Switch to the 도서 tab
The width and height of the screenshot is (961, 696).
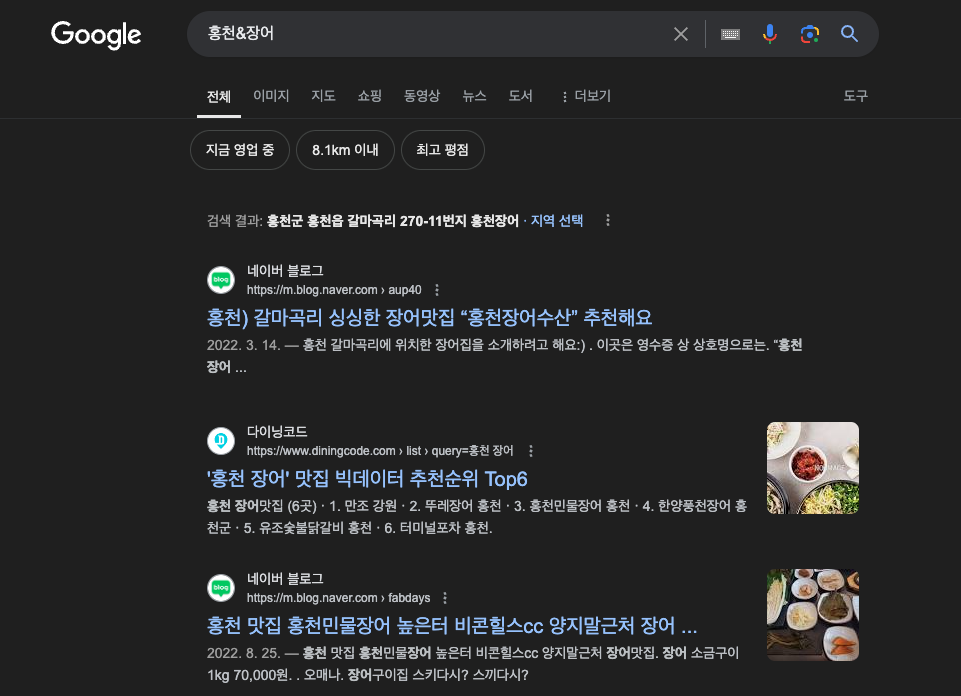click(x=520, y=96)
